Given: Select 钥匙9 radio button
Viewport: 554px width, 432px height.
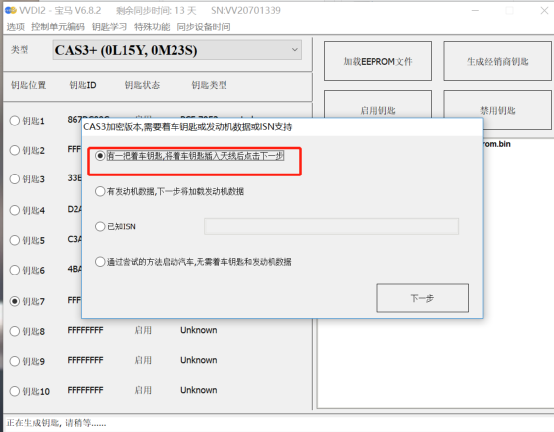Looking at the screenshot, I should coord(14,361).
